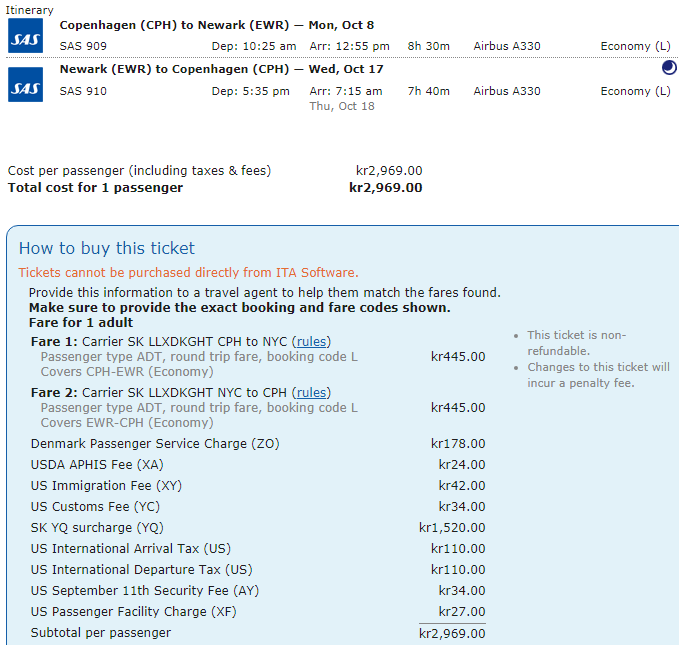Click the SAS logo beside flight SAS 909
The width and height of the screenshot is (679, 645).
[x=26, y=37]
